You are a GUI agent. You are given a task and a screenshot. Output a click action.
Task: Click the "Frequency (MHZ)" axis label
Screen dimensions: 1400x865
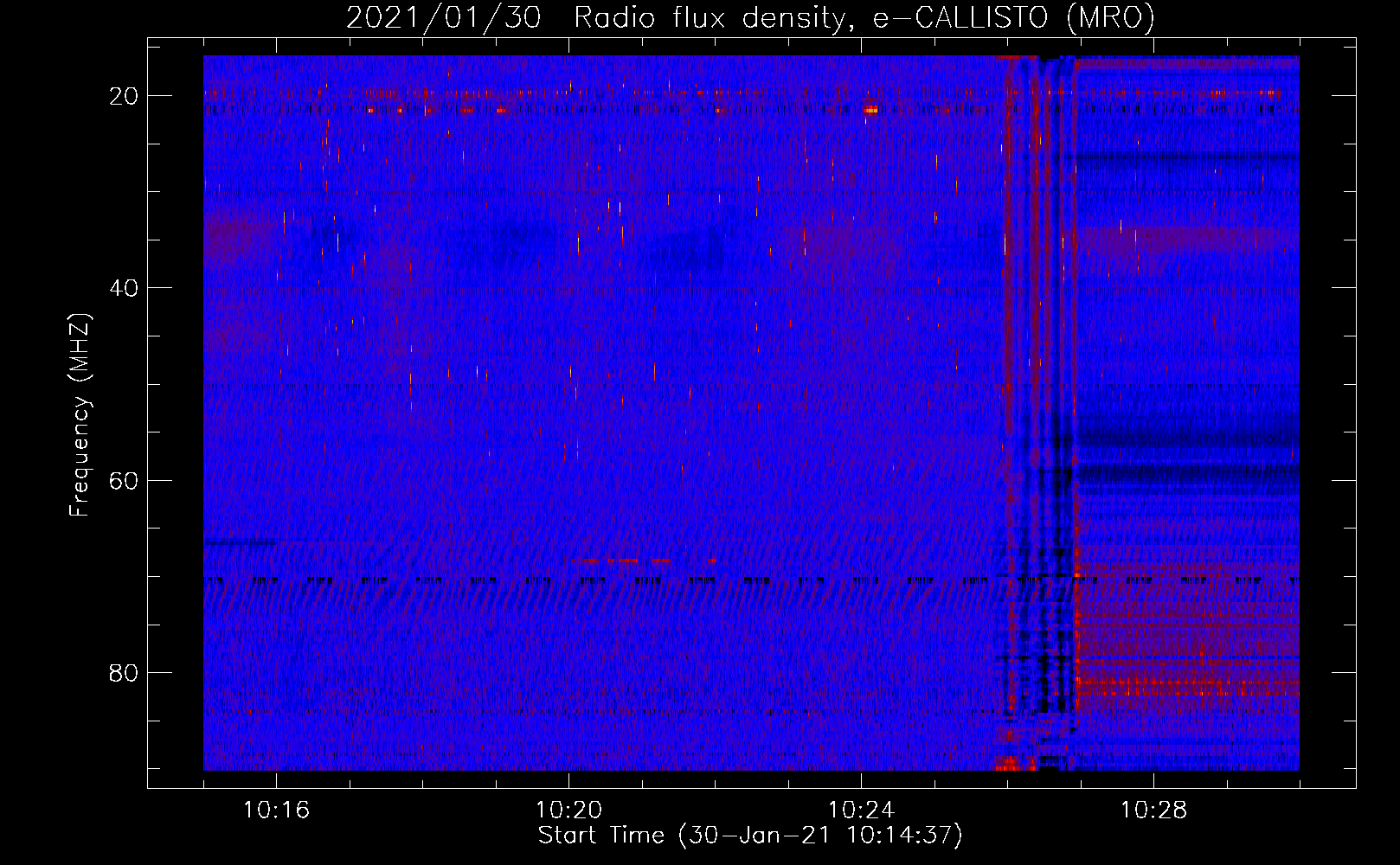point(80,415)
